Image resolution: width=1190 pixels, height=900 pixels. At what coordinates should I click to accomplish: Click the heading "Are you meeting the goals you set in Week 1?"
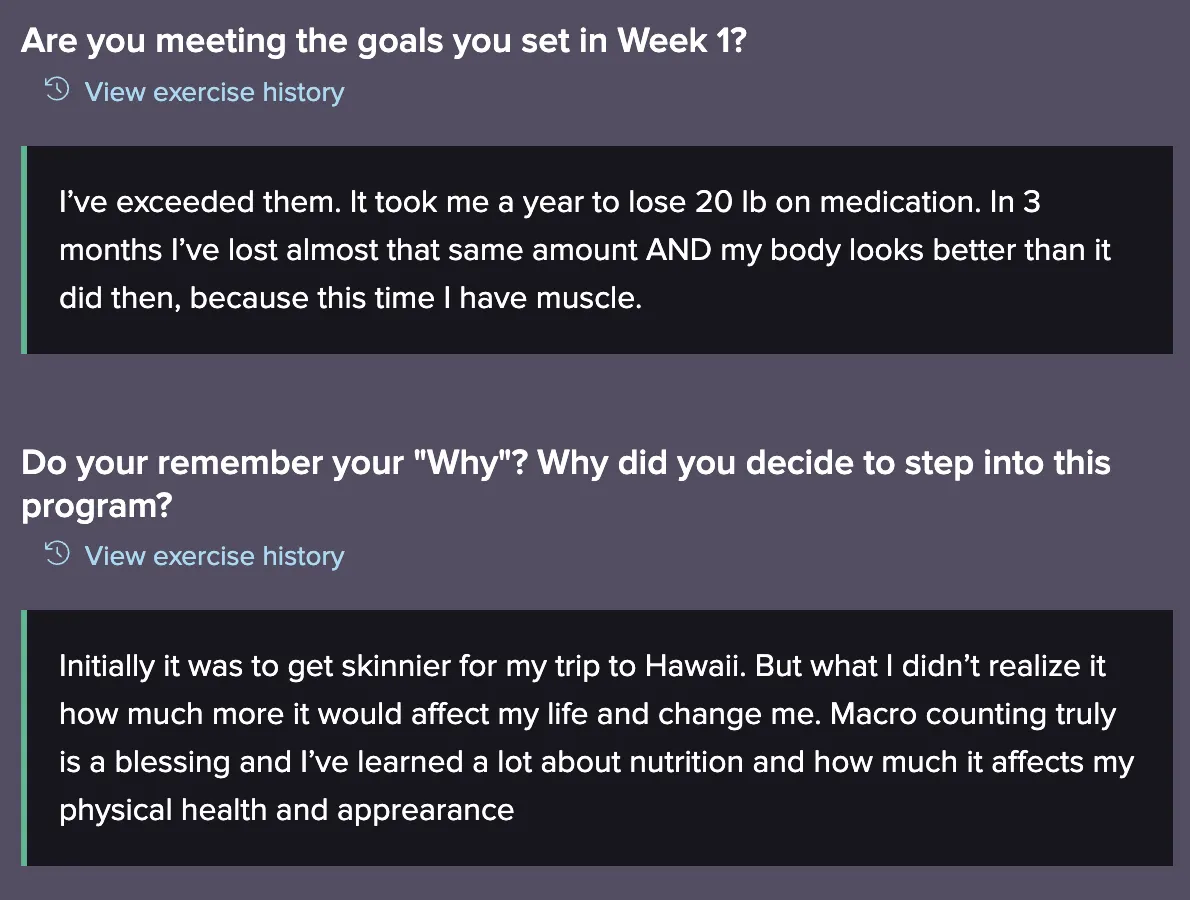383,41
